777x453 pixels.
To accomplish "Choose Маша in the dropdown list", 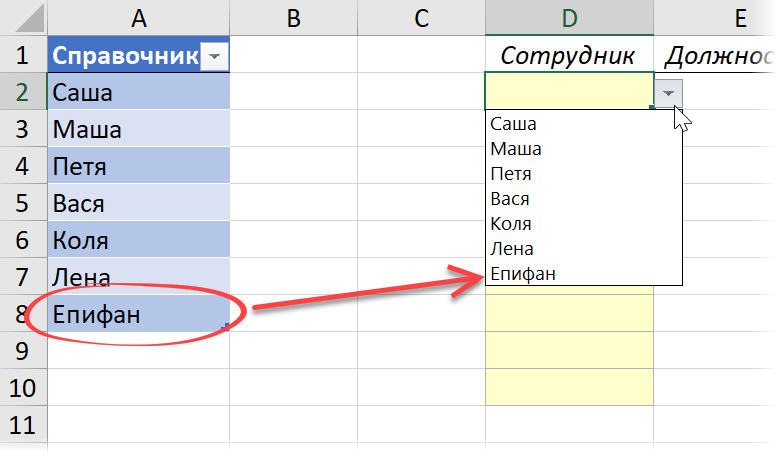I will pos(516,149).
